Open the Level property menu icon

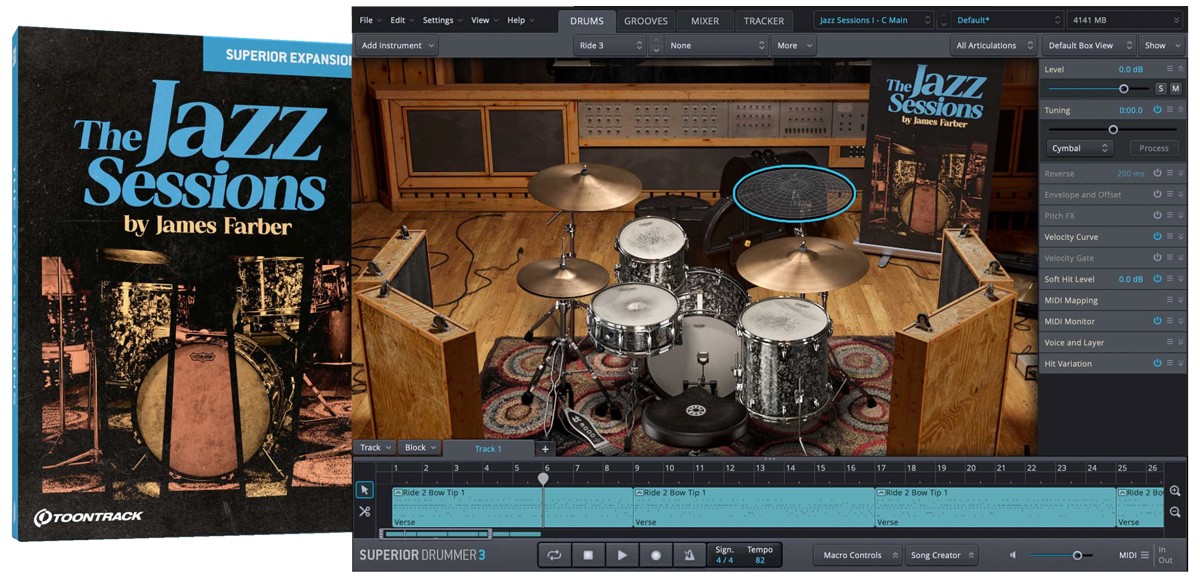pyautogui.click(x=1169, y=69)
